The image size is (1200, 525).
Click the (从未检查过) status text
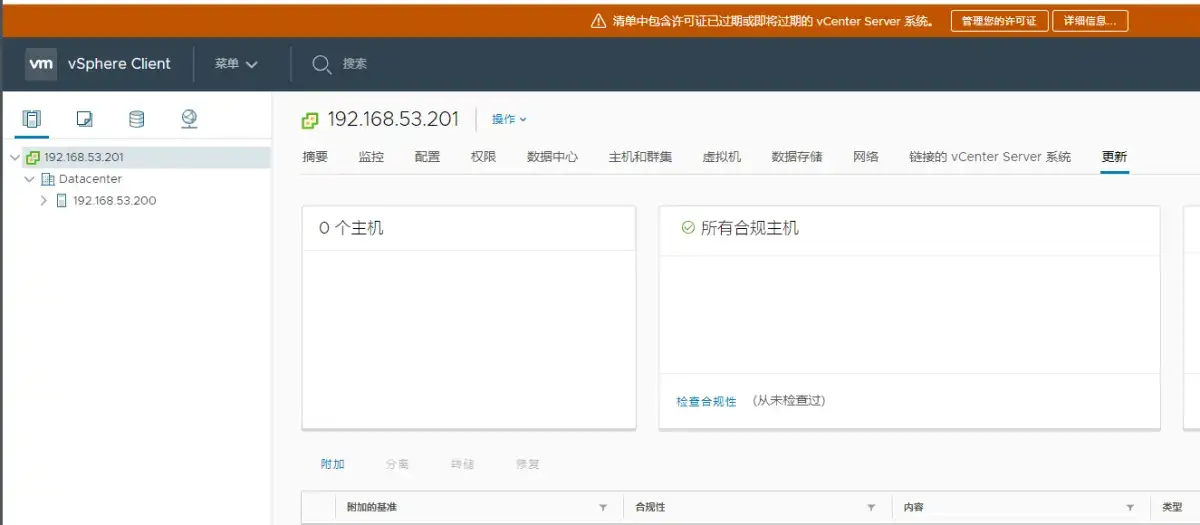[789, 401]
